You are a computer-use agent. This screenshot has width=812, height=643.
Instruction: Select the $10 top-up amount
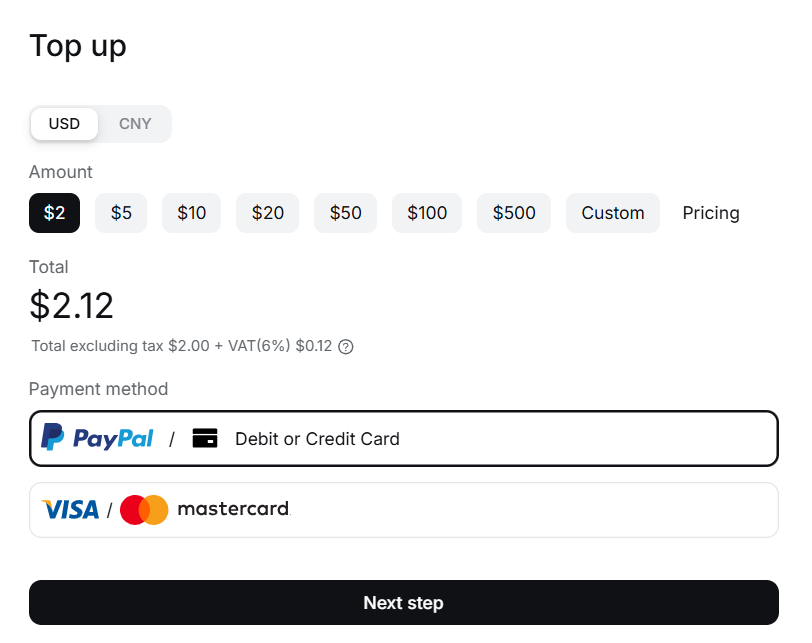pos(192,213)
